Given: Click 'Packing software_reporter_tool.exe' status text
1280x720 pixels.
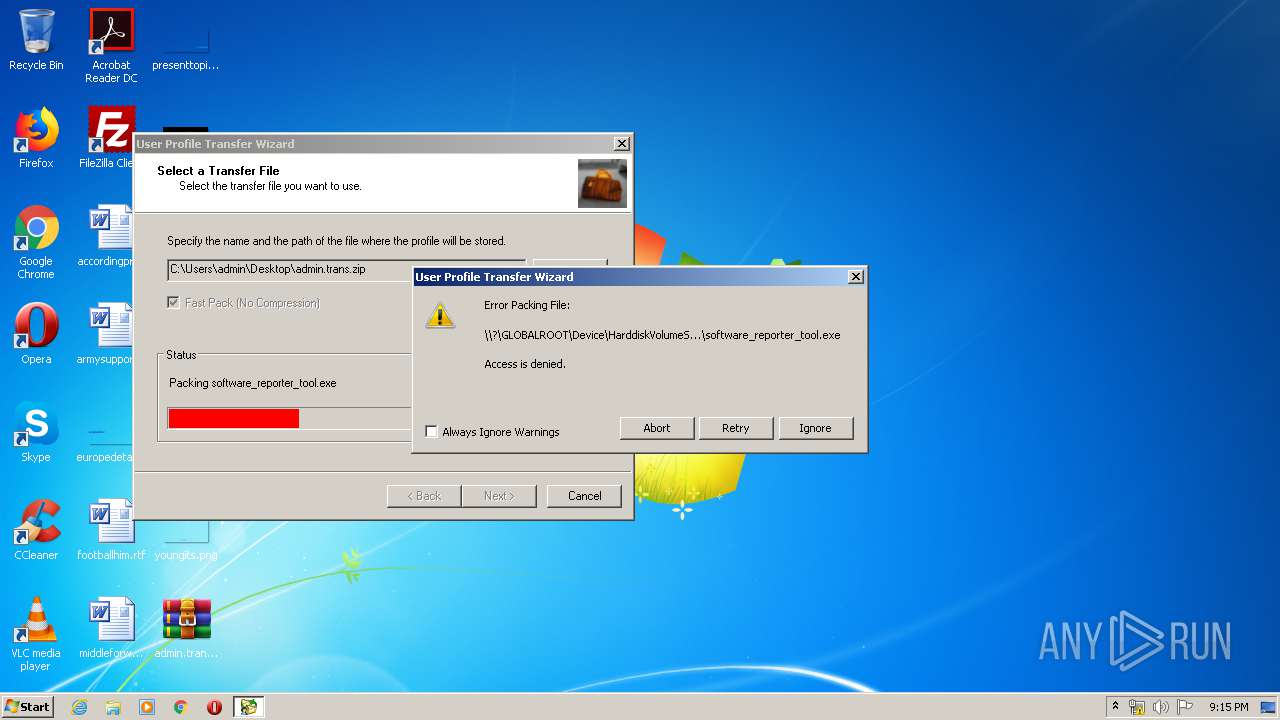Looking at the screenshot, I should click(253, 383).
